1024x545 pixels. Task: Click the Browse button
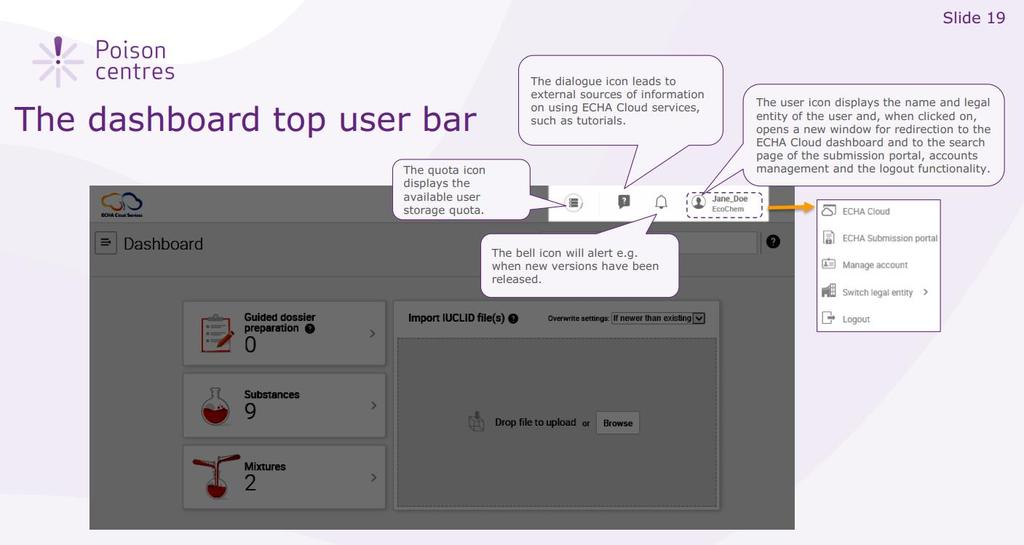(x=618, y=423)
